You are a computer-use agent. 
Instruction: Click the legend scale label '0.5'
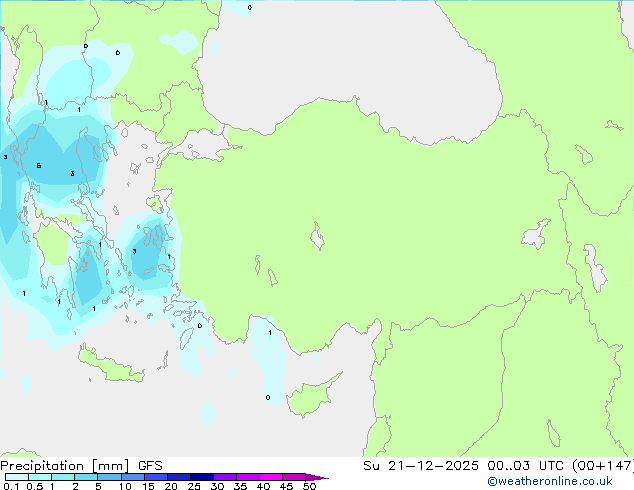point(35,486)
